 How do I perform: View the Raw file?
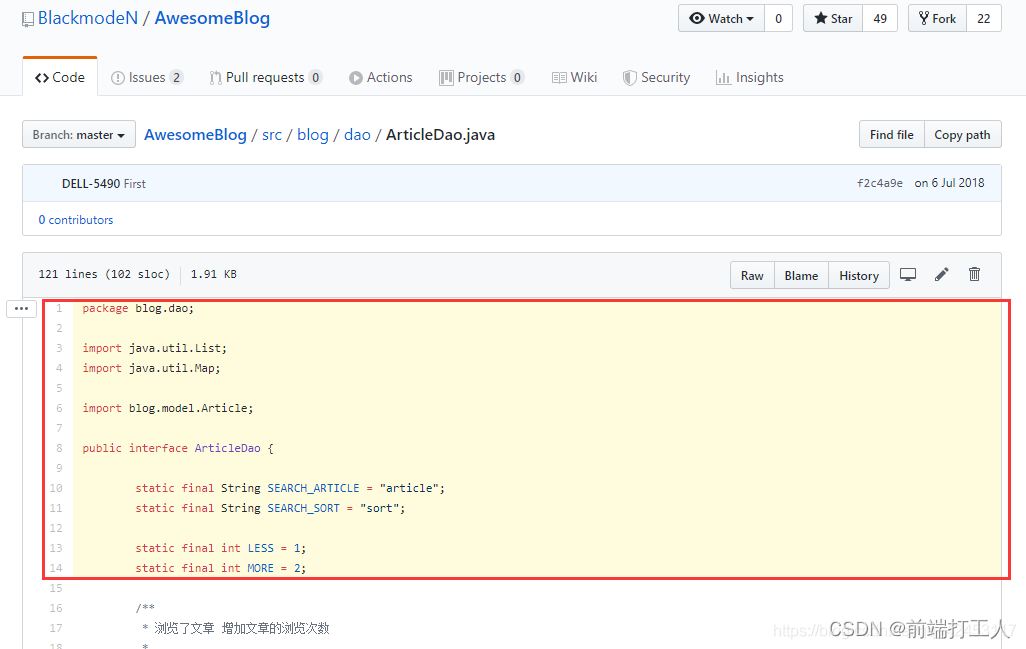click(752, 275)
